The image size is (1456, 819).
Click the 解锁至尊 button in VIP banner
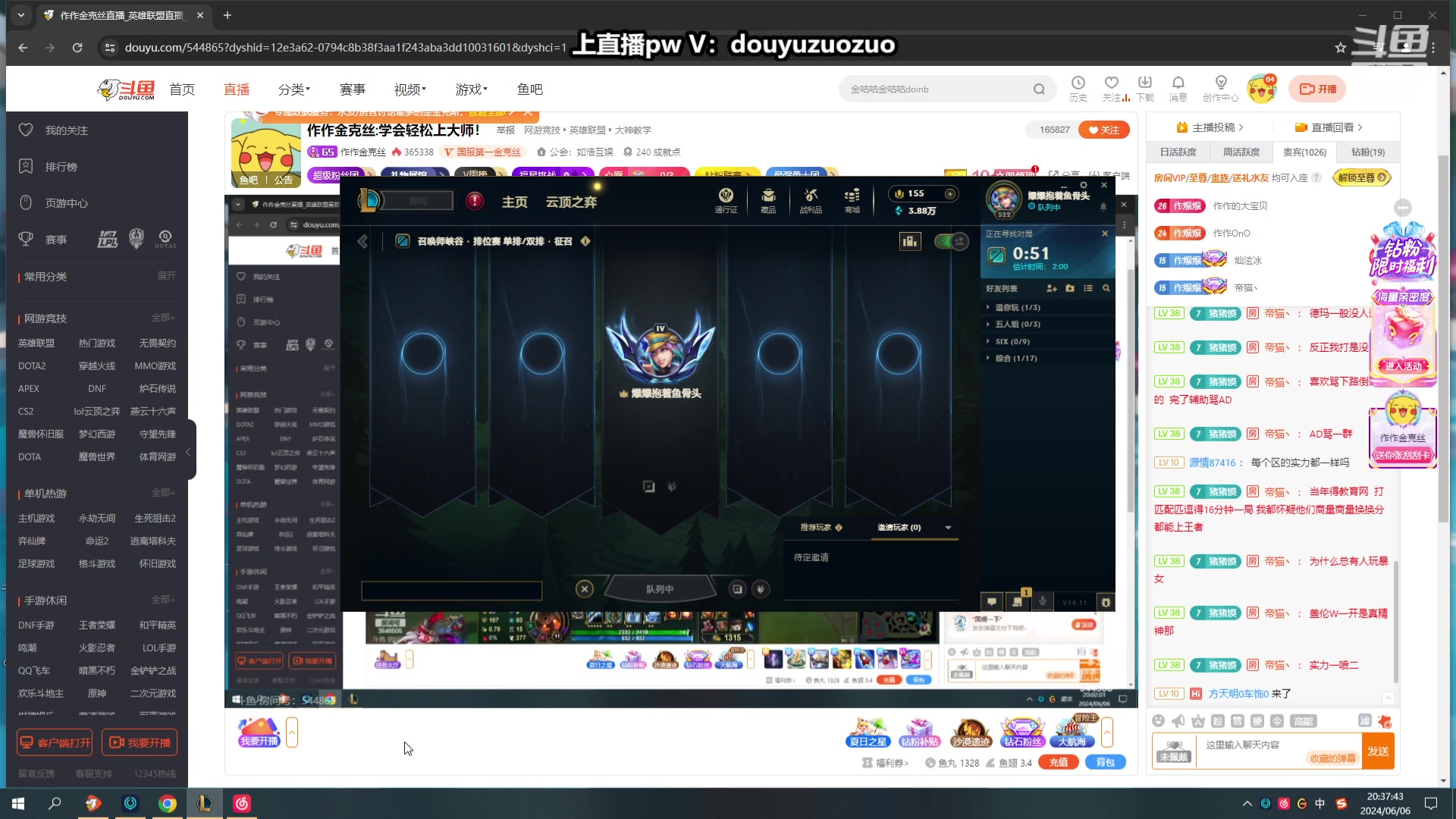tap(1362, 177)
